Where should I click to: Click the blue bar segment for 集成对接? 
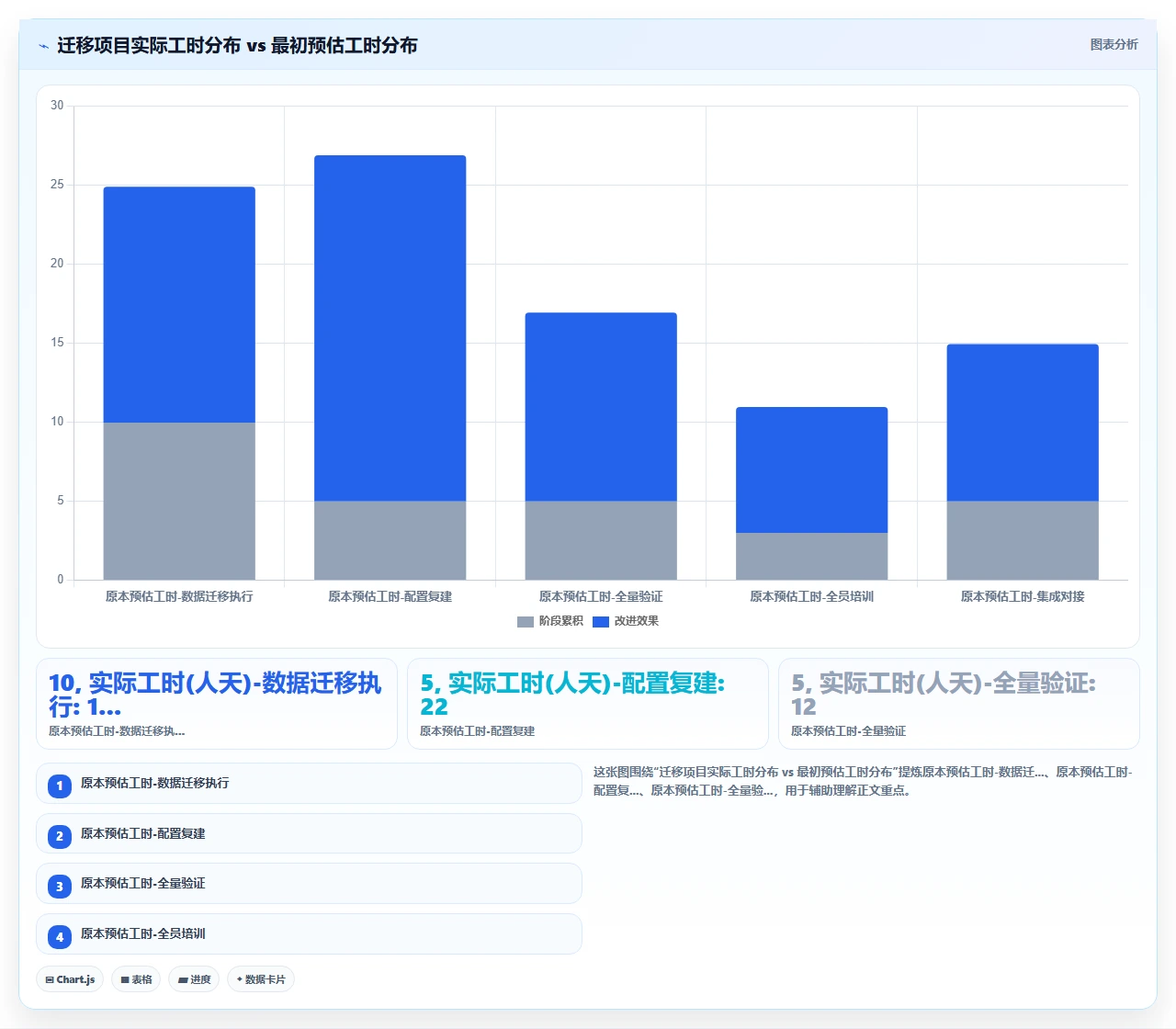1023,423
